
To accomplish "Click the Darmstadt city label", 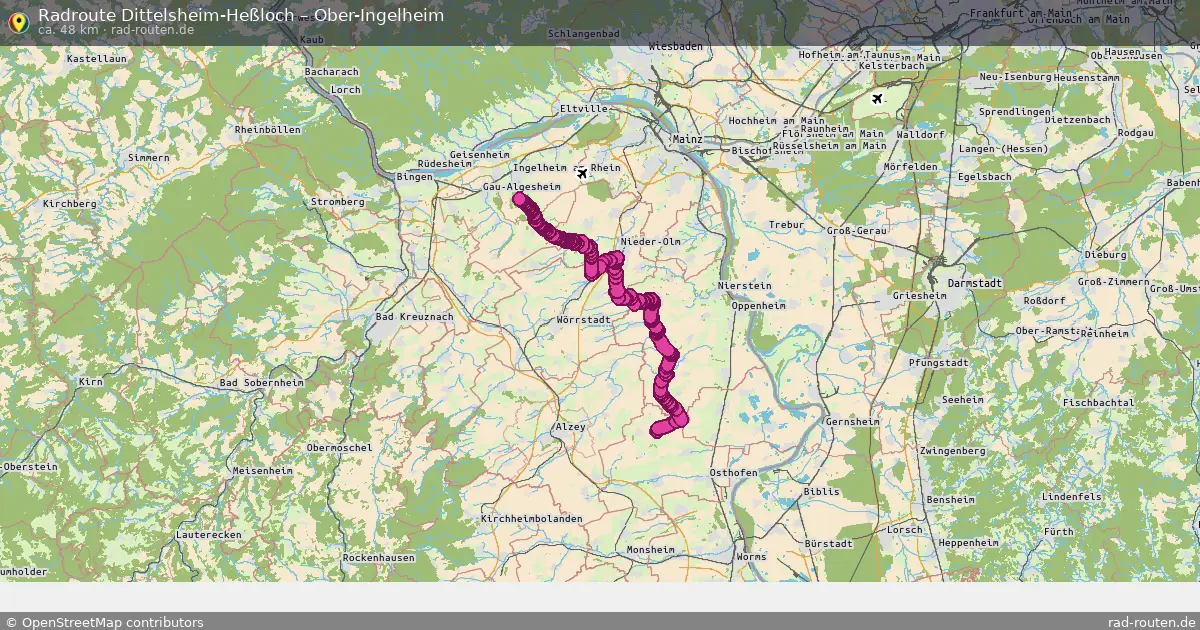I will click(x=974, y=284).
